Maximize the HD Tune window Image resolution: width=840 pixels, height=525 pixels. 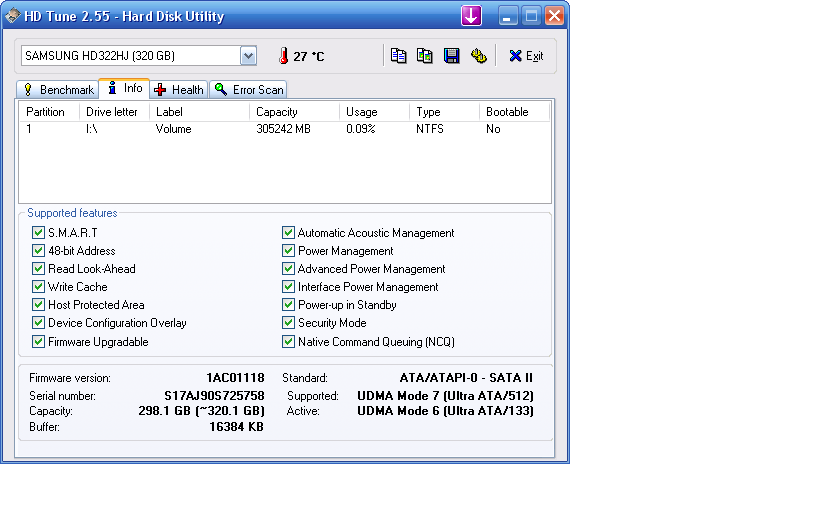coord(531,16)
